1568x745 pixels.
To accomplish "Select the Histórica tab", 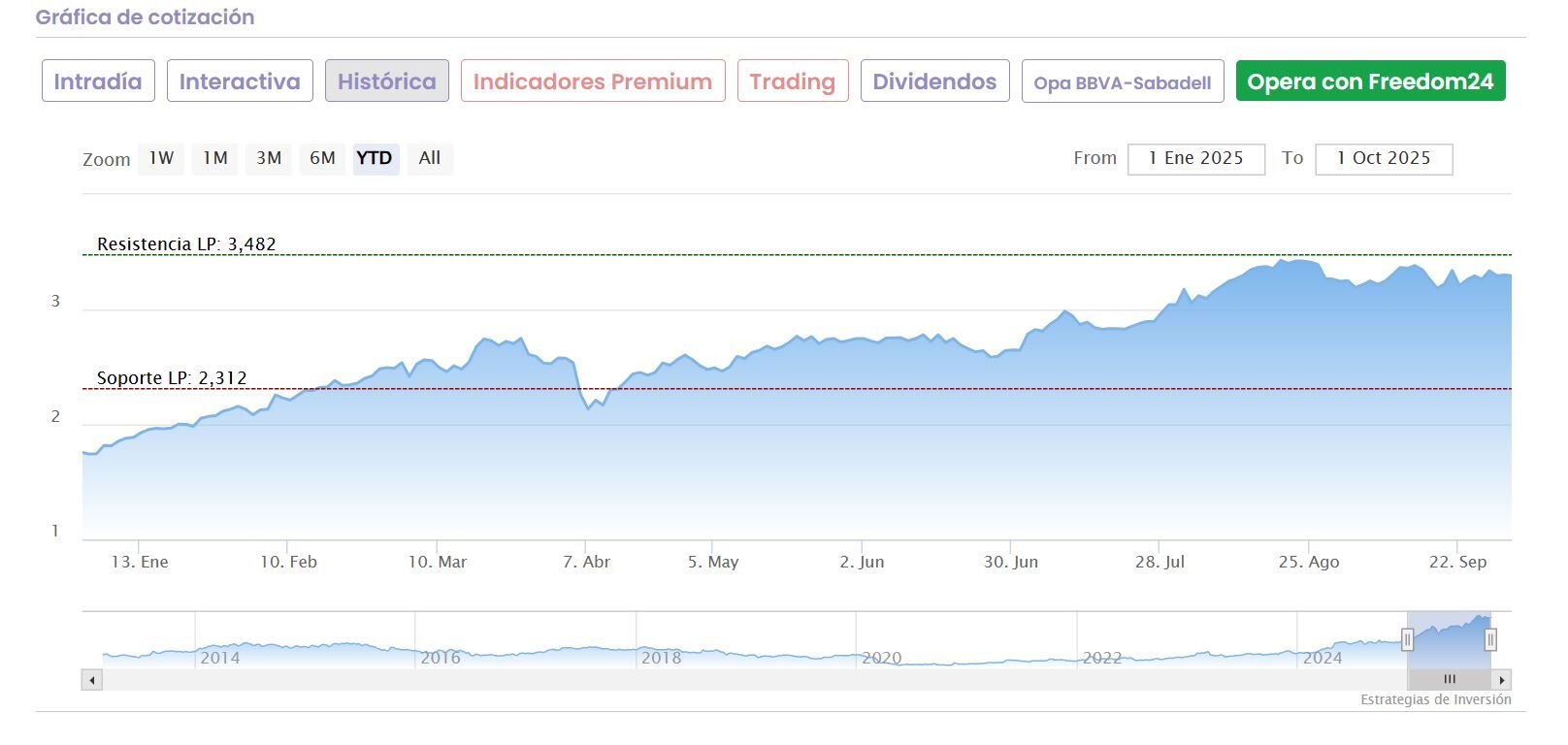I will click(386, 81).
